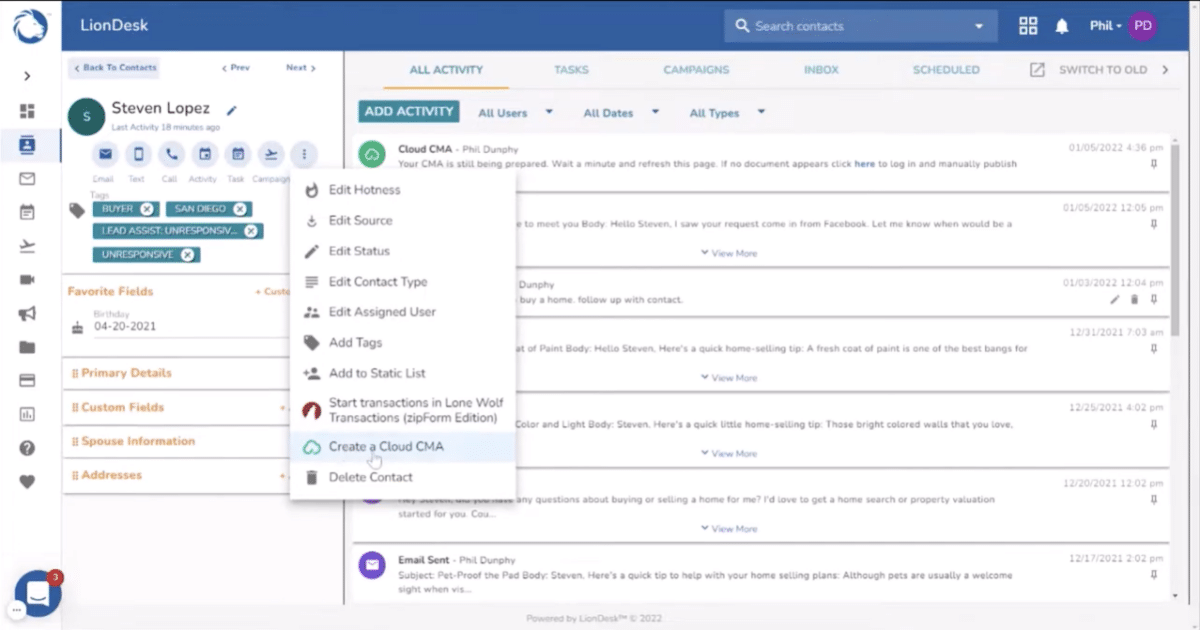The height and width of the screenshot is (630, 1200).
Task: Toggle the three-dot more actions button
Action: (304, 154)
